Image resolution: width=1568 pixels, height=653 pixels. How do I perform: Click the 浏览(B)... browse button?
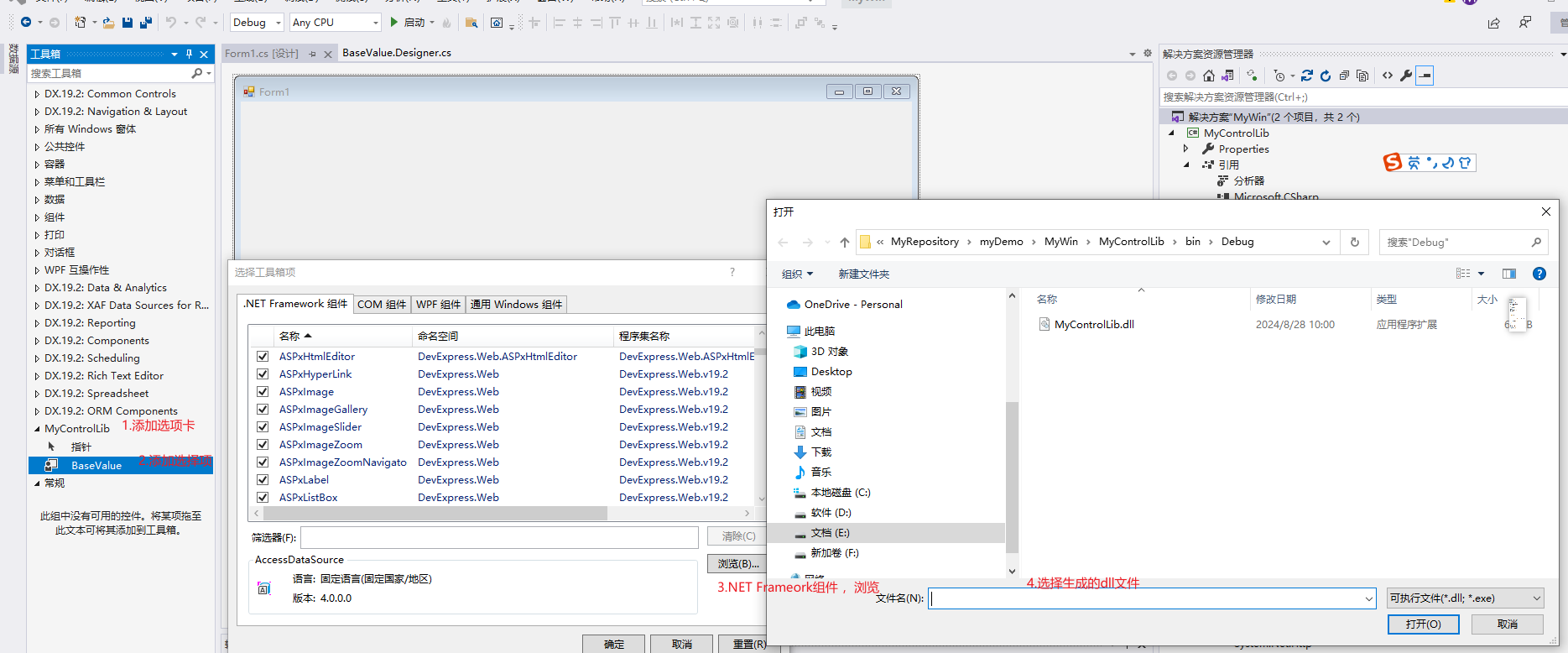pyautogui.click(x=738, y=563)
